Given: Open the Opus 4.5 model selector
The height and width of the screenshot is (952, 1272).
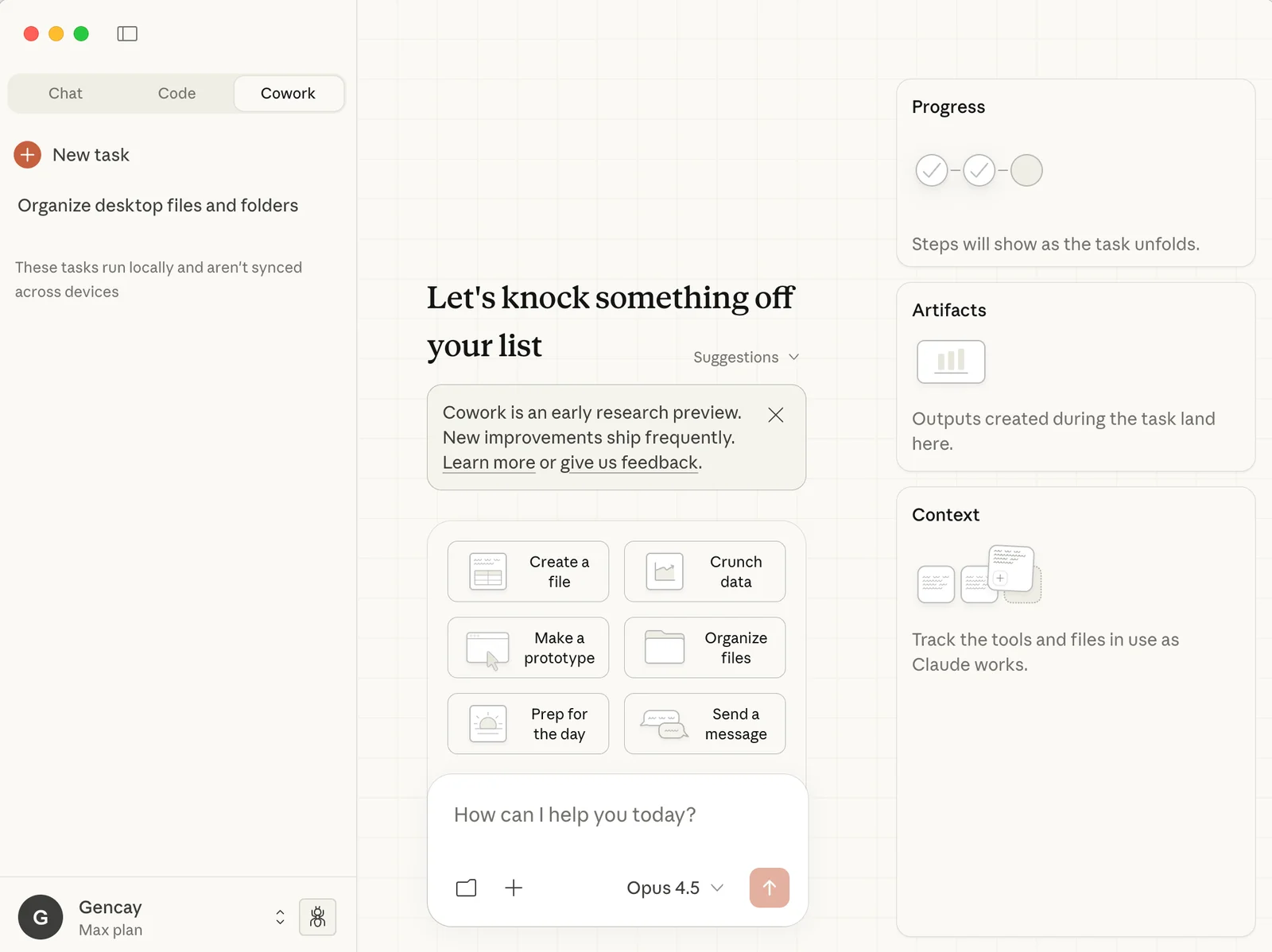Looking at the screenshot, I should tap(675, 888).
